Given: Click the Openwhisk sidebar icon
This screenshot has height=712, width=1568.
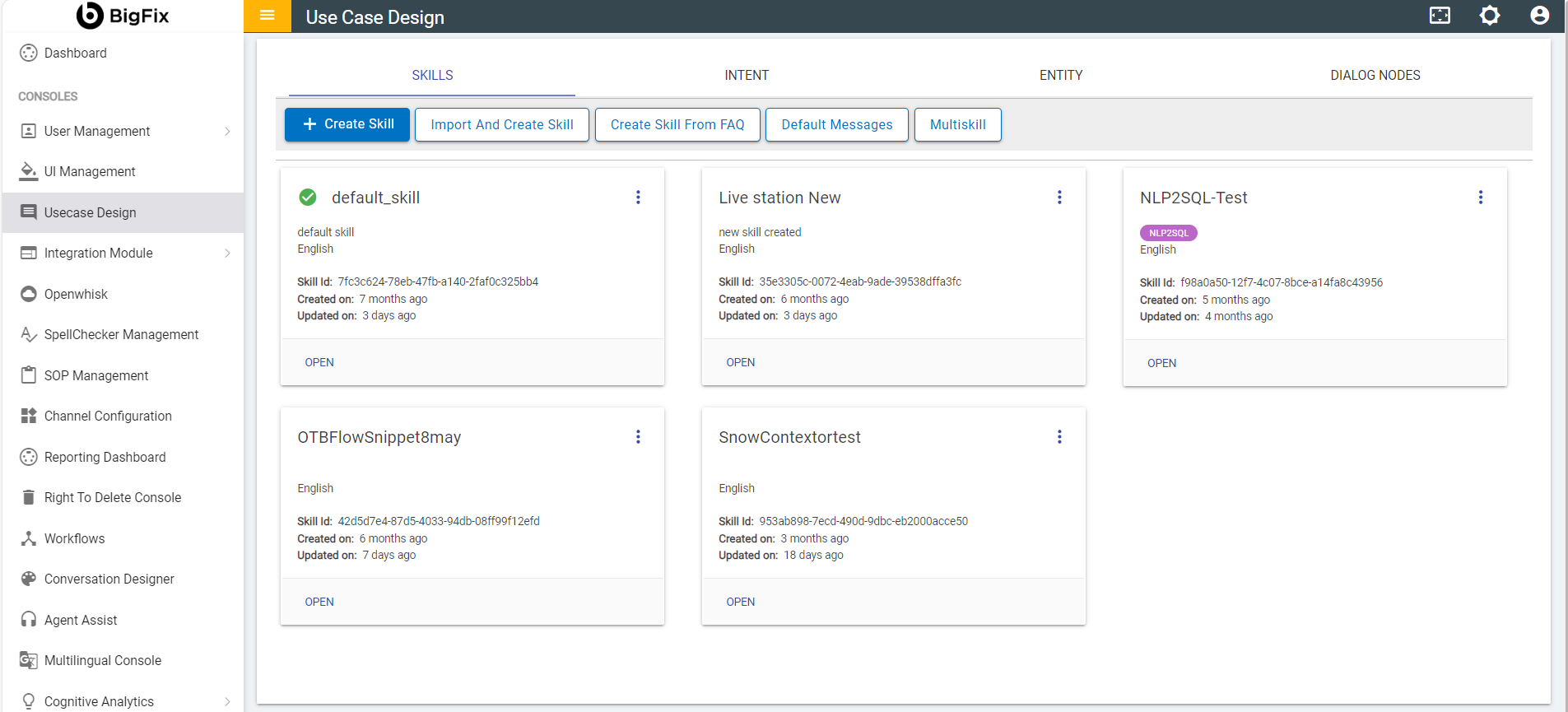Looking at the screenshot, I should (x=29, y=294).
